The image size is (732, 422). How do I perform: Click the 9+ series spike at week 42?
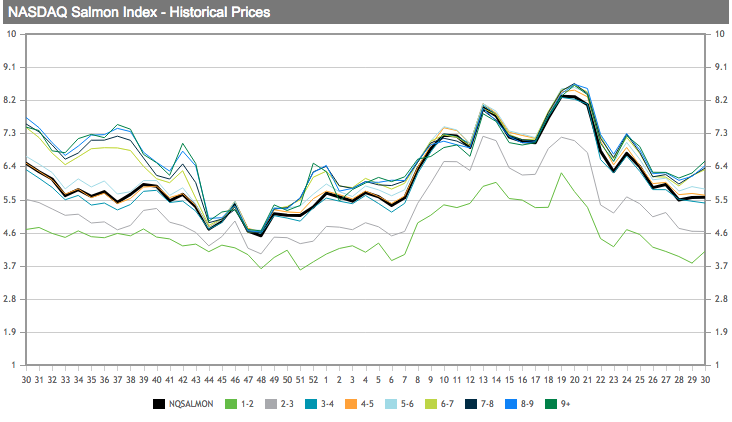pos(183,144)
